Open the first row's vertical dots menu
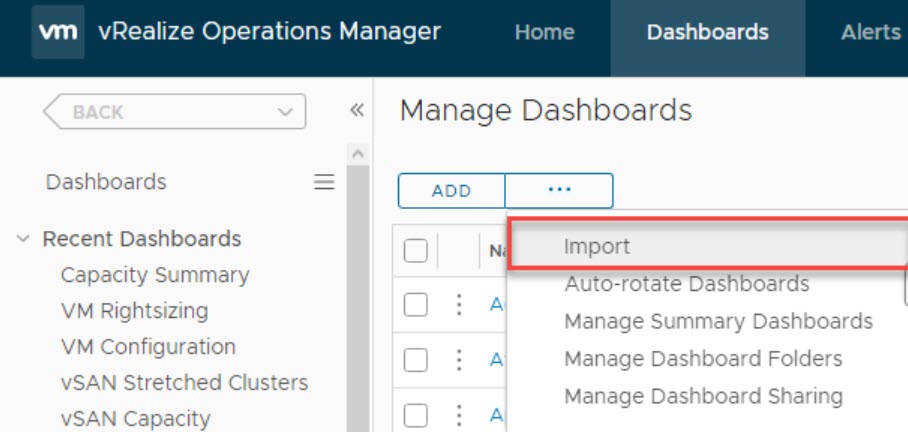The image size is (908, 446). (459, 305)
